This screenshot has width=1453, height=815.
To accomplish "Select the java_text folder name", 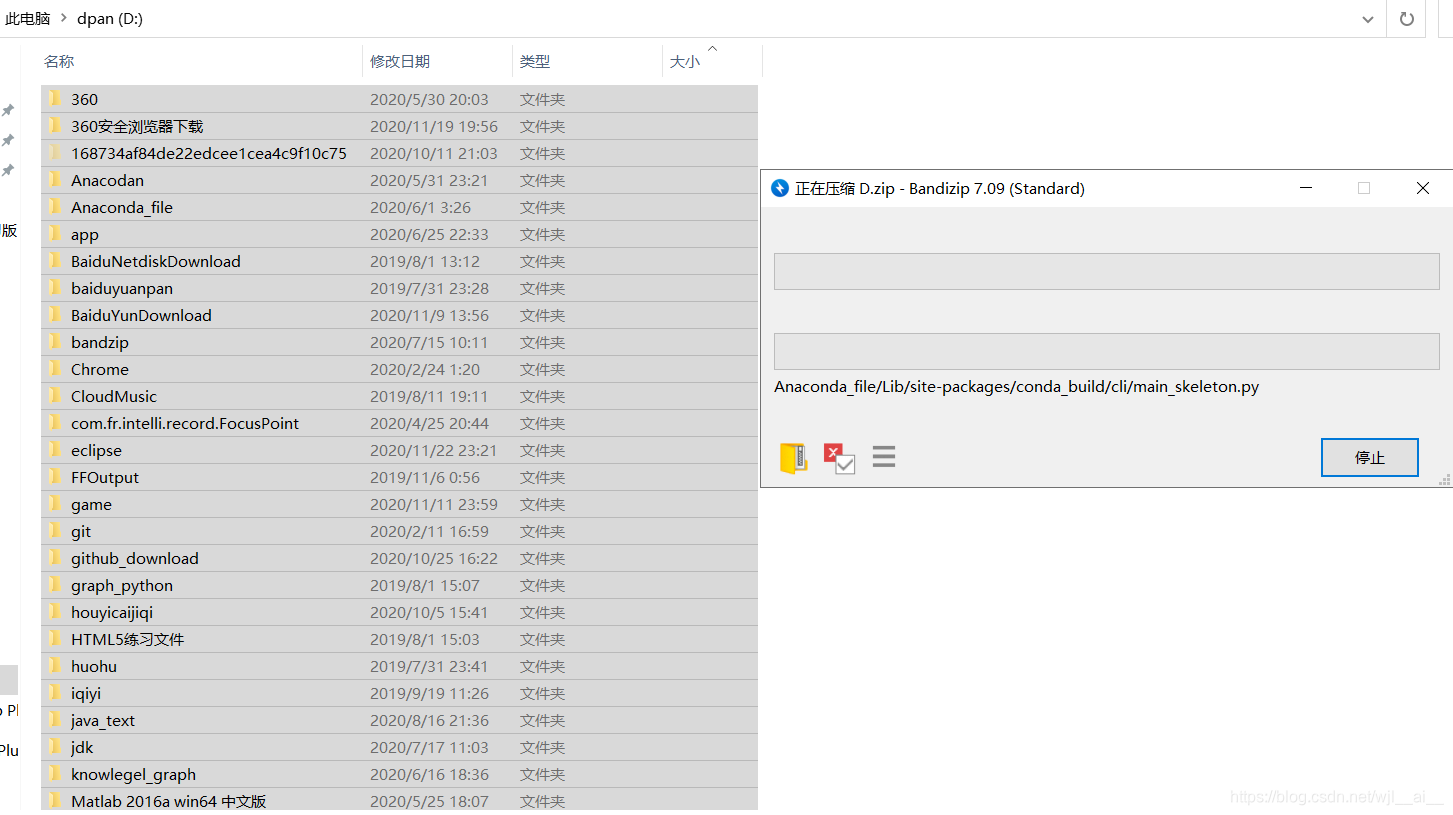I will 103,720.
